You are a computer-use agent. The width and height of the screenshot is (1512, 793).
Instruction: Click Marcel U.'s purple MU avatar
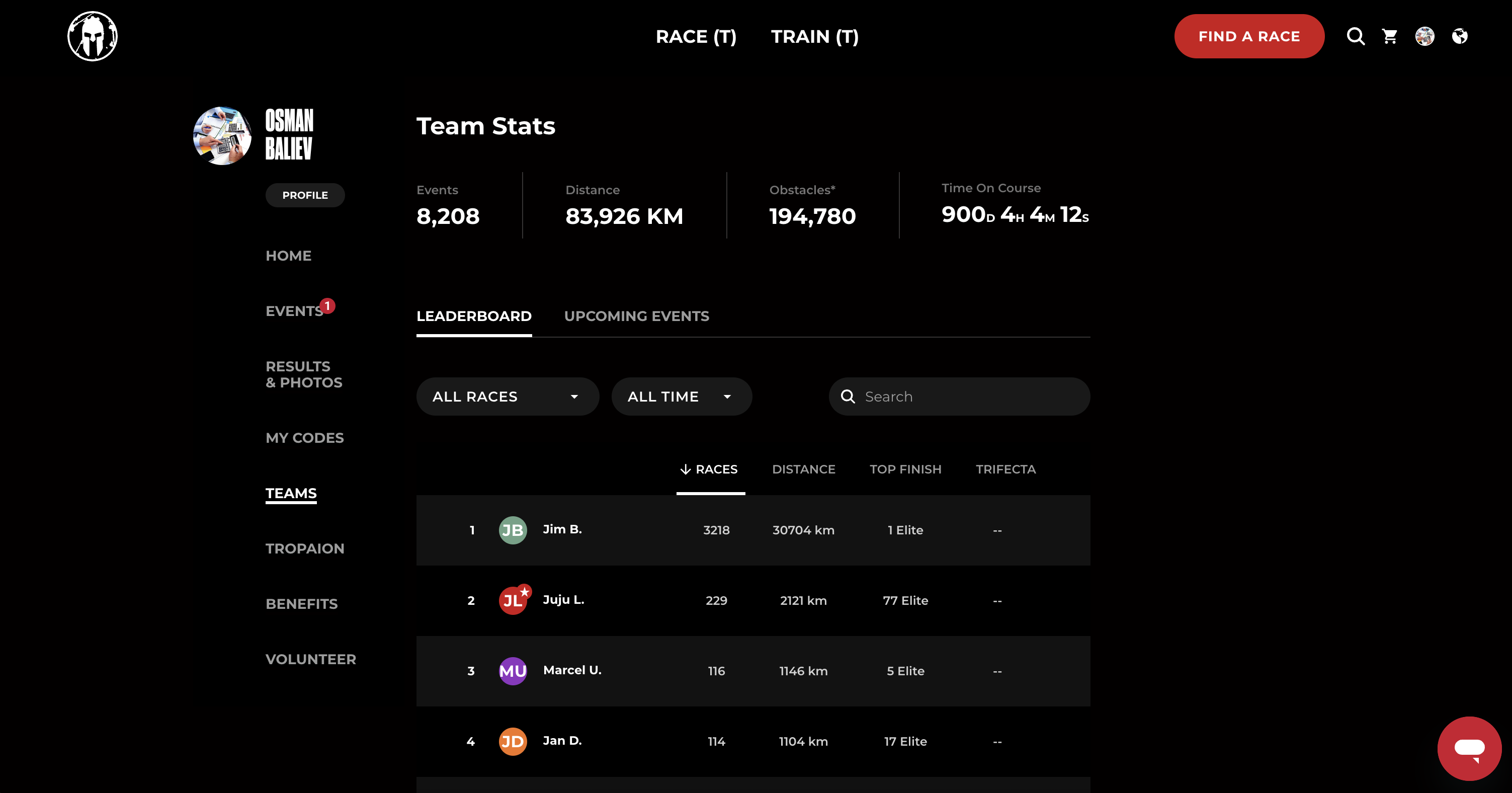(x=513, y=671)
